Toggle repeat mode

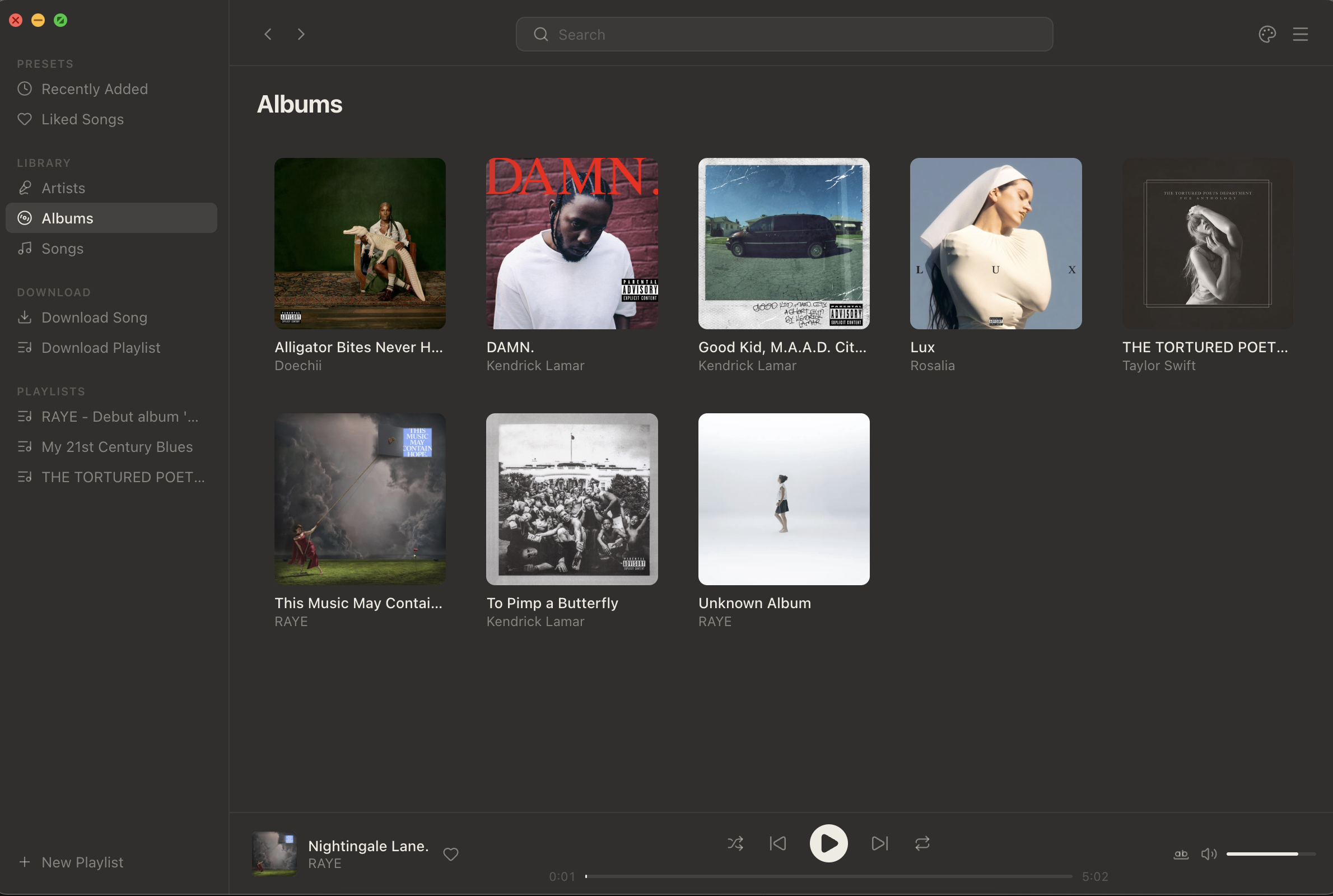[x=921, y=843]
